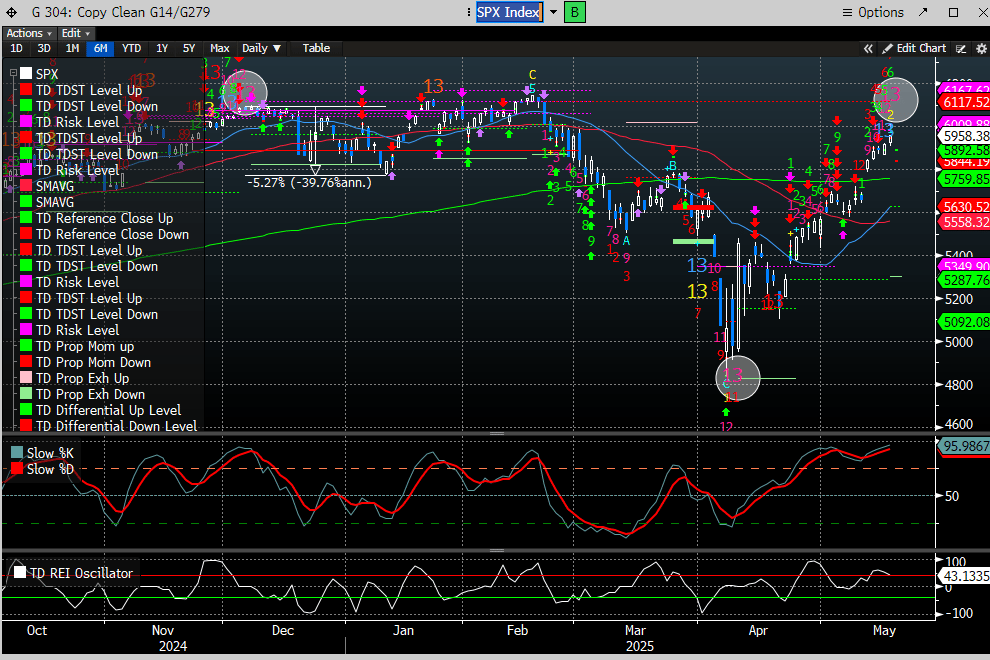
Task: Click the grip dots left of the SPX Index field
Action: coord(468,12)
